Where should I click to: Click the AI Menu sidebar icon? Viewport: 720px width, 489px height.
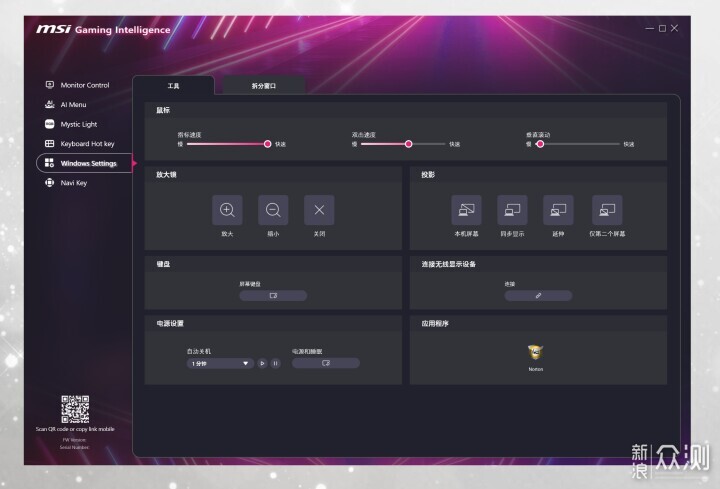[50, 104]
